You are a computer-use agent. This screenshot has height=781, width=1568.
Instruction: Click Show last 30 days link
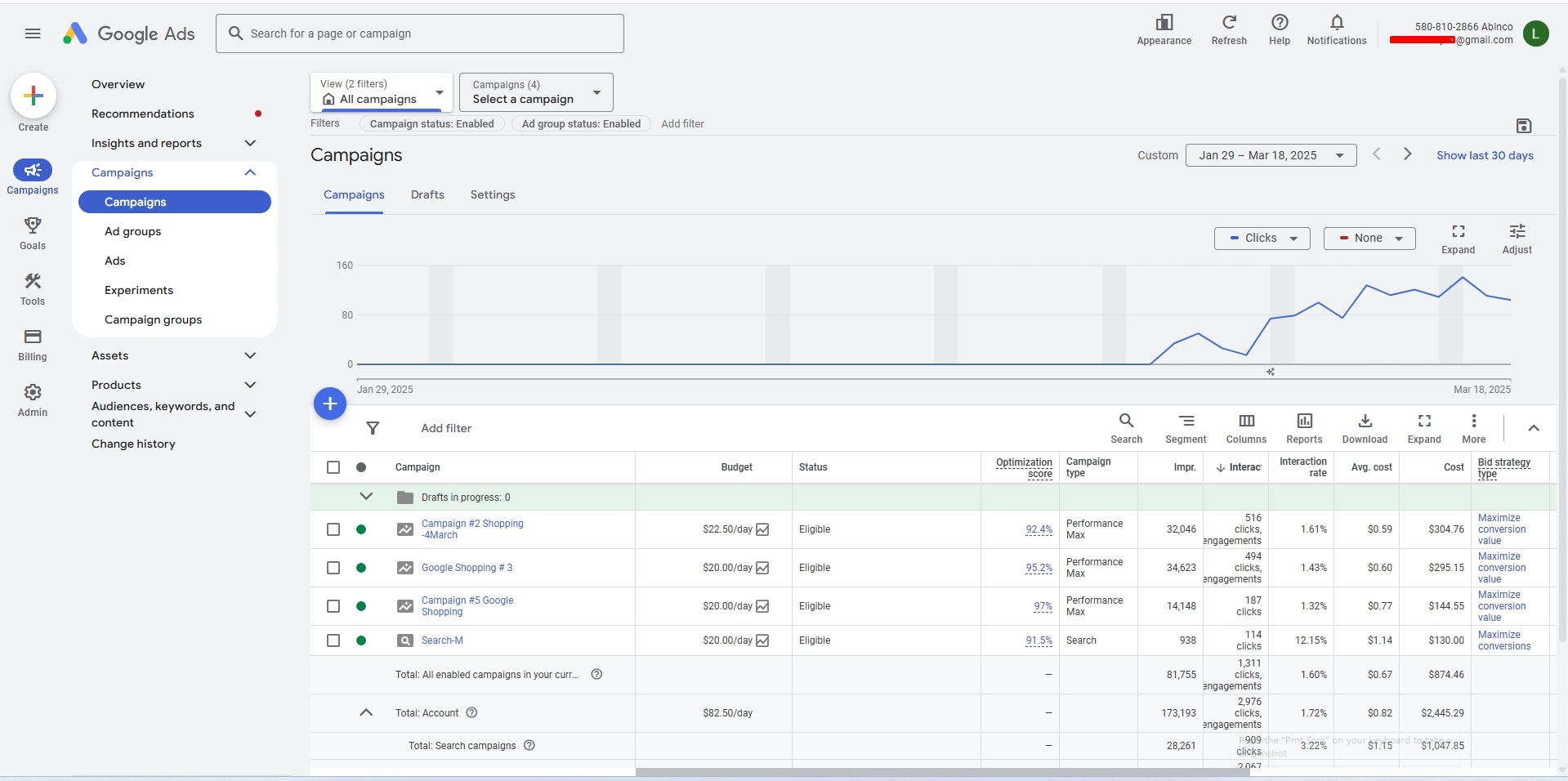(1485, 155)
